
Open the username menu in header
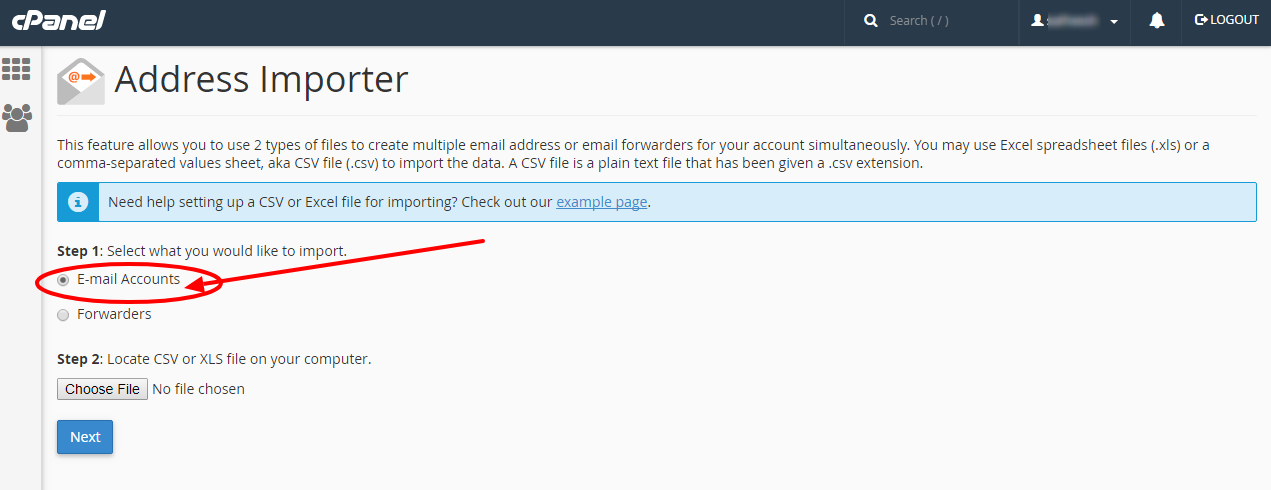(1075, 21)
